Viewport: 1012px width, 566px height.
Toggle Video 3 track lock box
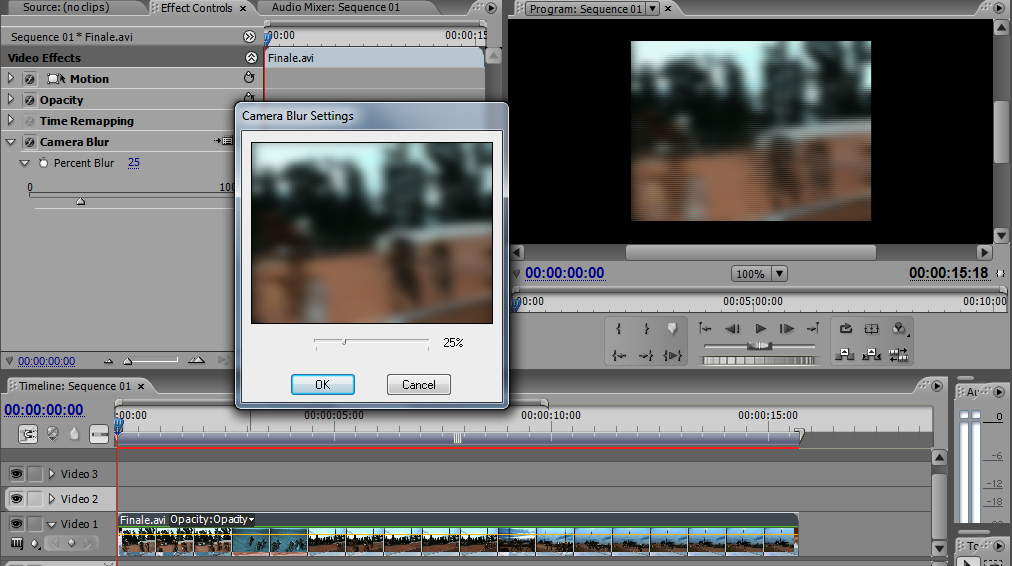35,474
